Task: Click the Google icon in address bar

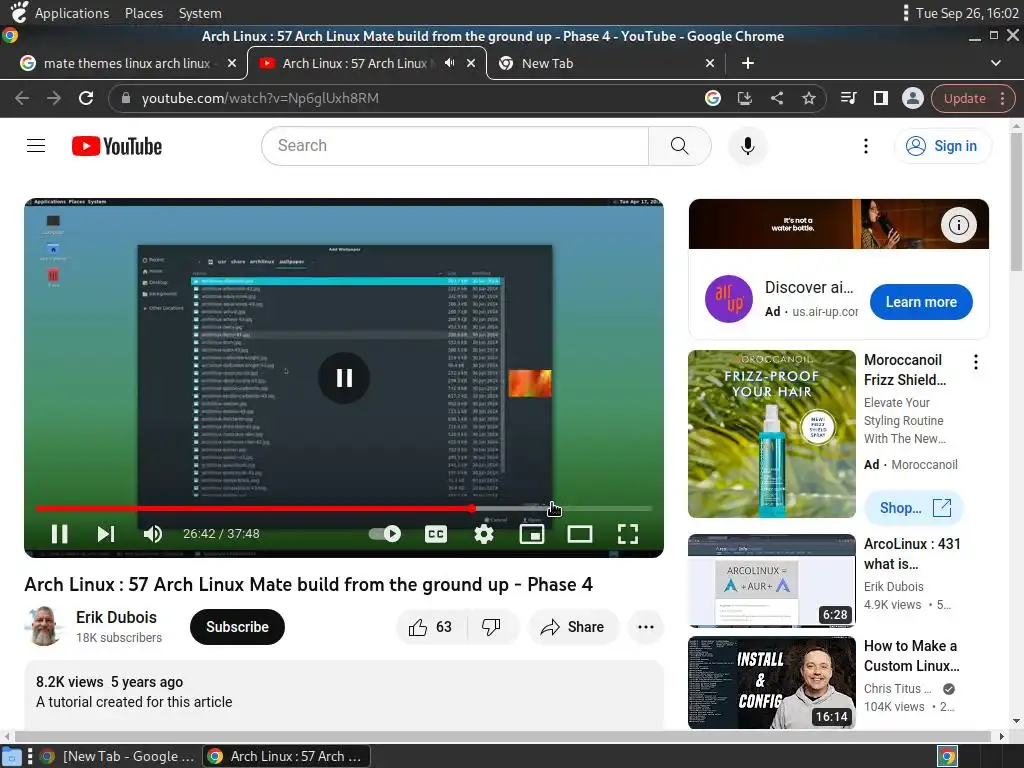Action: (712, 98)
